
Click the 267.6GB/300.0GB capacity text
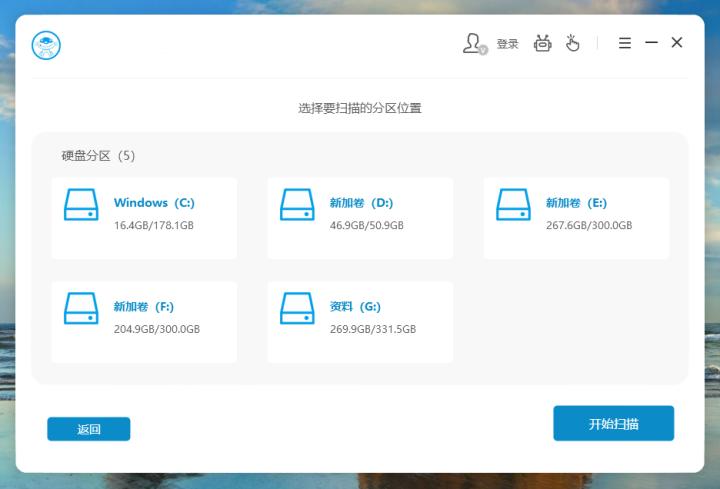click(589, 225)
